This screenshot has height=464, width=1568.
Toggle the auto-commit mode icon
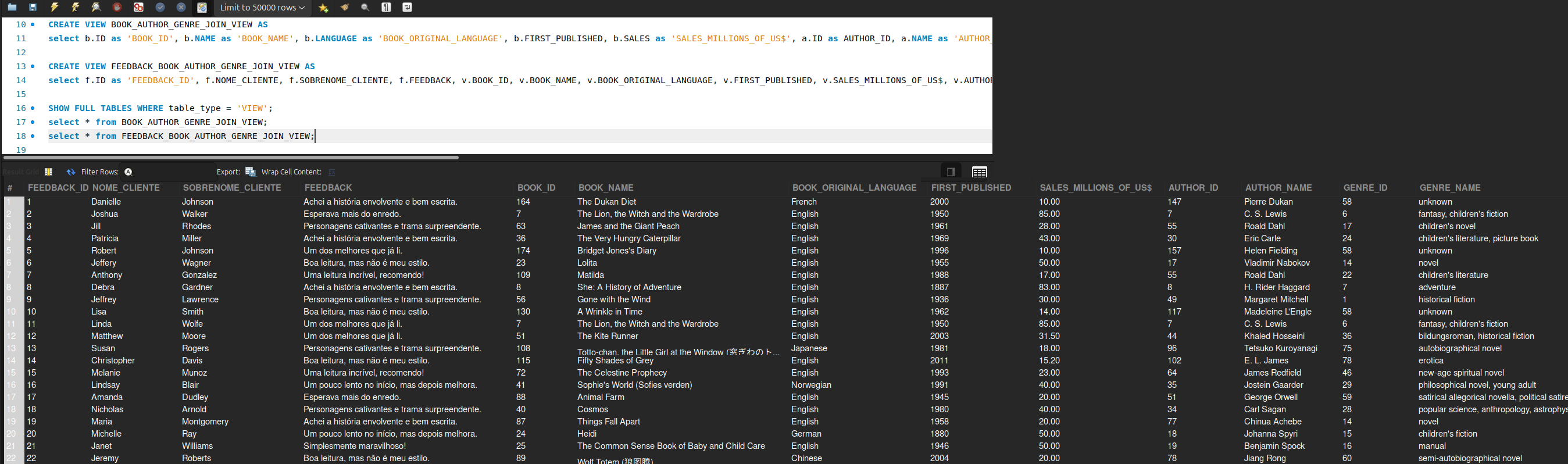[202, 8]
